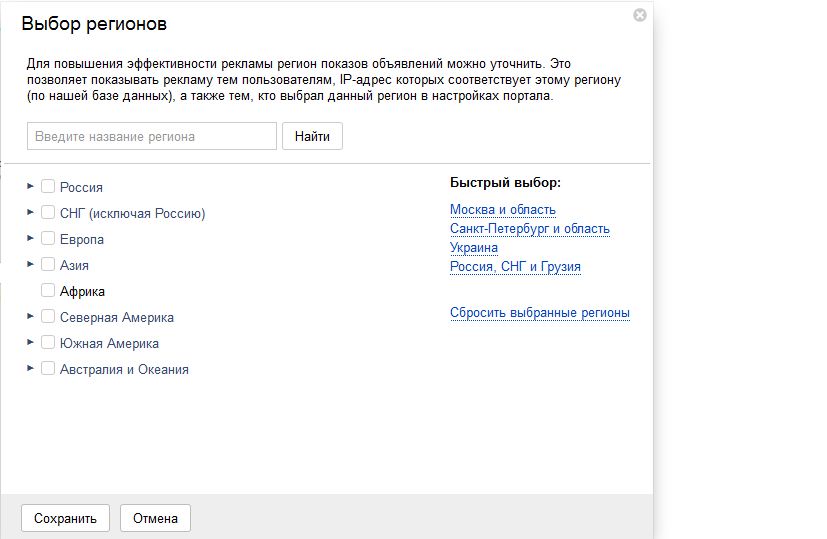Check the Россия checkbox
The height and width of the screenshot is (539, 827).
click(x=48, y=186)
